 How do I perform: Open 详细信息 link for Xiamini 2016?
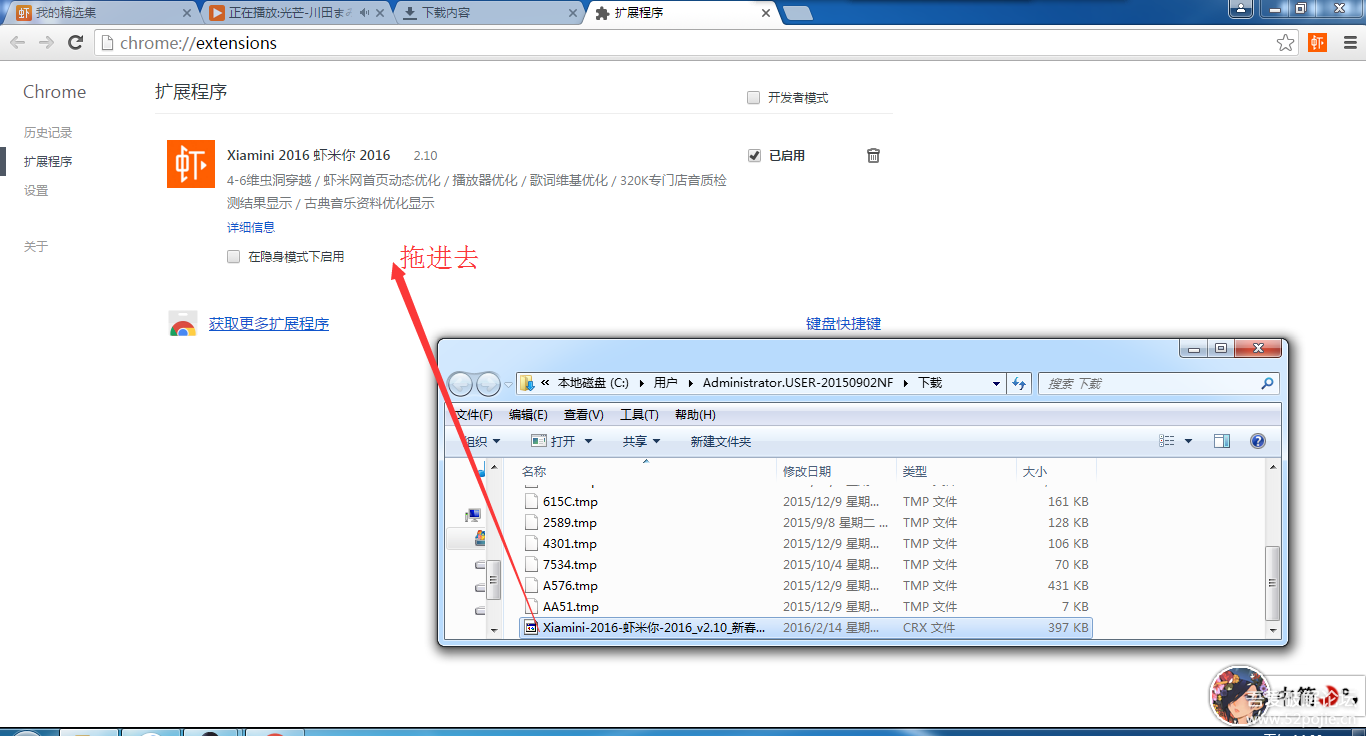coord(251,227)
